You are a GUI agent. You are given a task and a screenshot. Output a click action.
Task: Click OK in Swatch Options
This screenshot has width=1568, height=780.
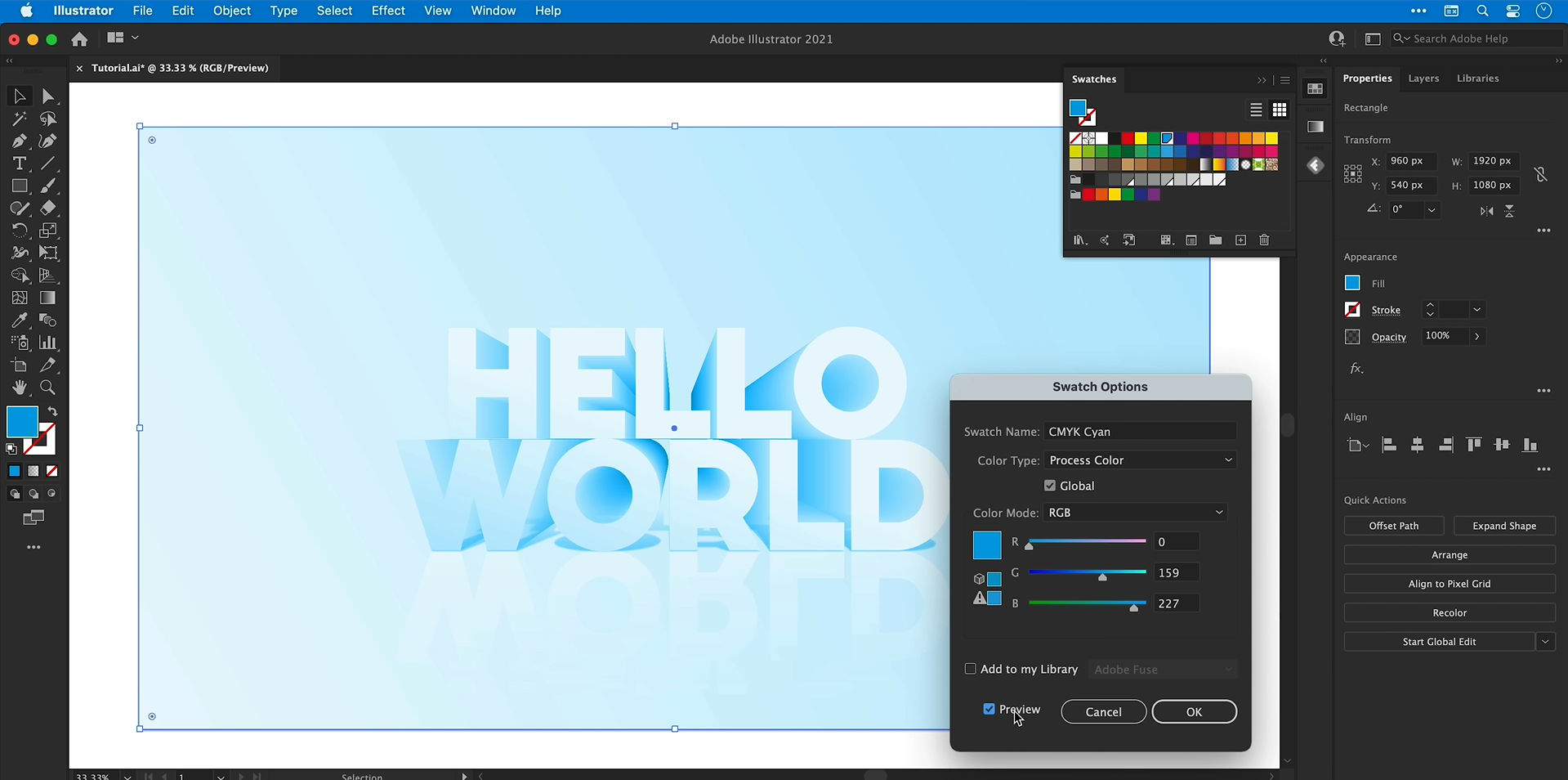(x=1194, y=712)
